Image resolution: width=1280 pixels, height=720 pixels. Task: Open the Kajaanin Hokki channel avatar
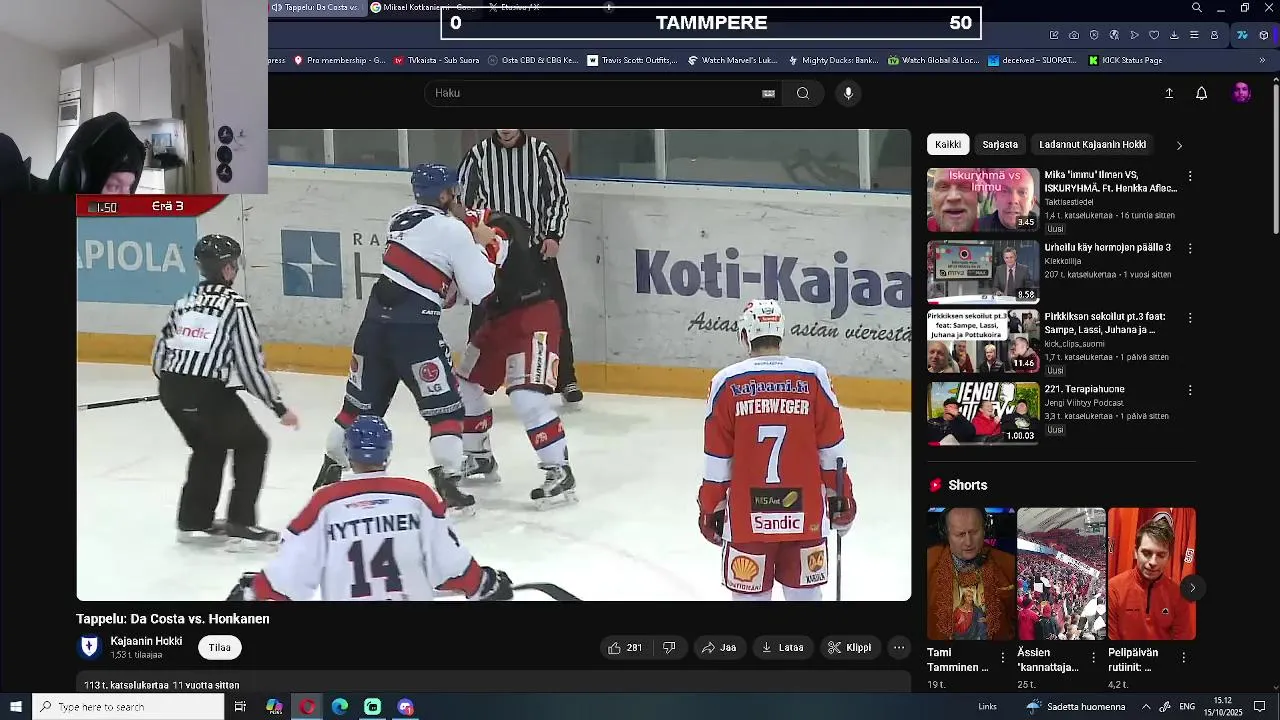tap(89, 647)
